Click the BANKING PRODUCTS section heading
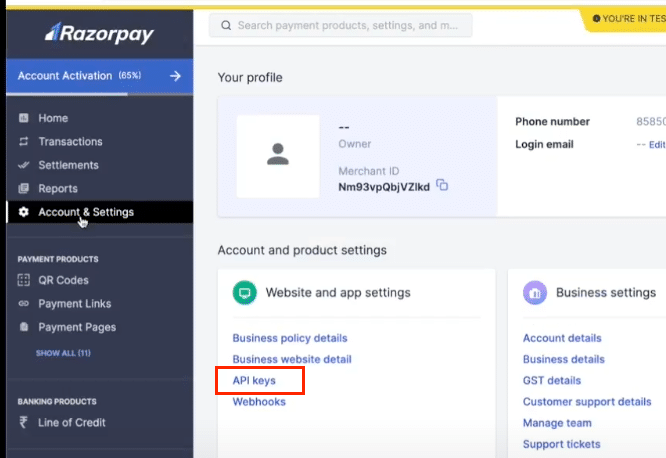666x458 pixels. tap(57, 401)
